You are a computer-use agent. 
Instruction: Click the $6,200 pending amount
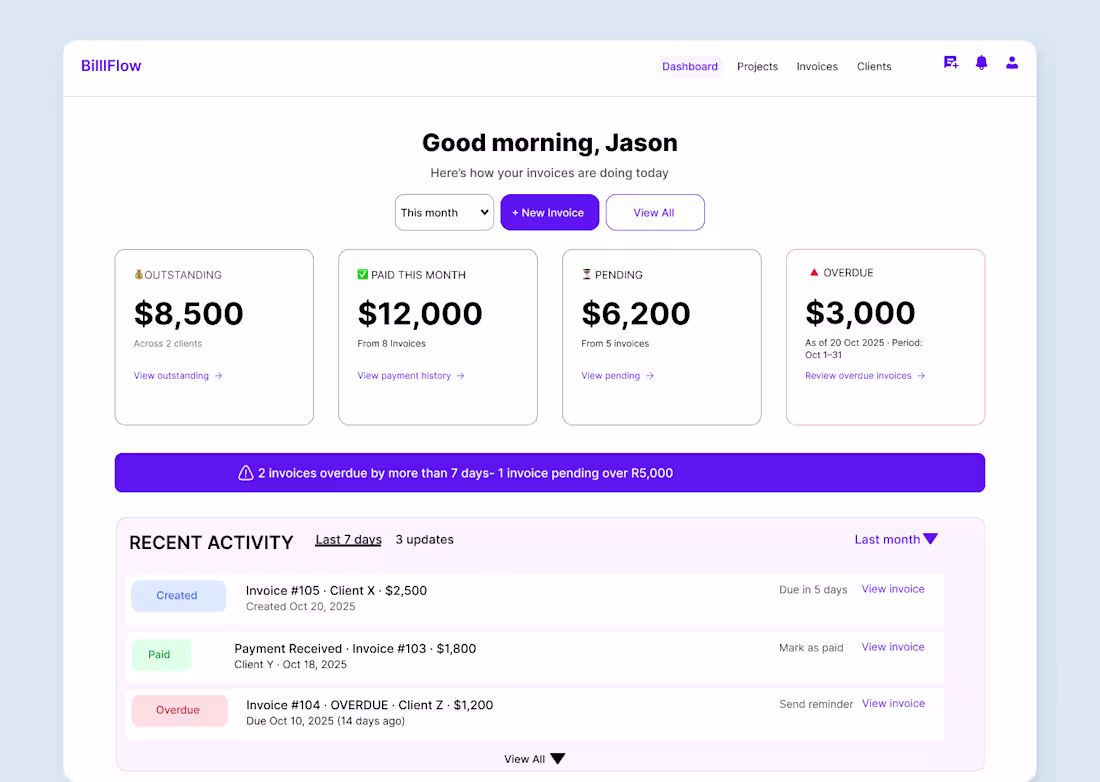(636, 314)
